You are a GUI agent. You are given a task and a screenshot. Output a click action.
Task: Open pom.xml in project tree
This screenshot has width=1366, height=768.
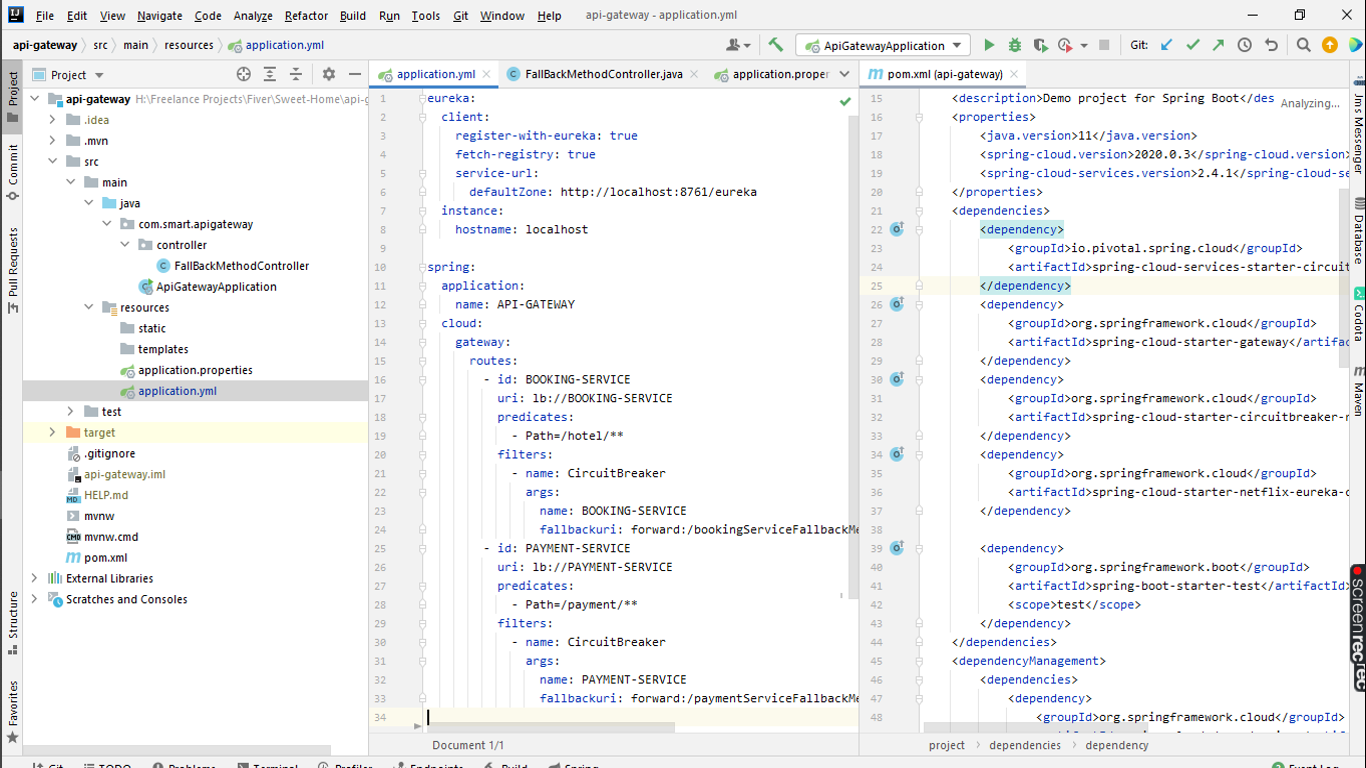tap(104, 558)
